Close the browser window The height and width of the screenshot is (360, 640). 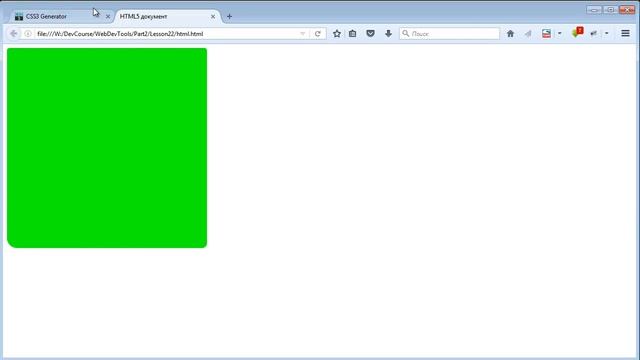[x=627, y=9]
